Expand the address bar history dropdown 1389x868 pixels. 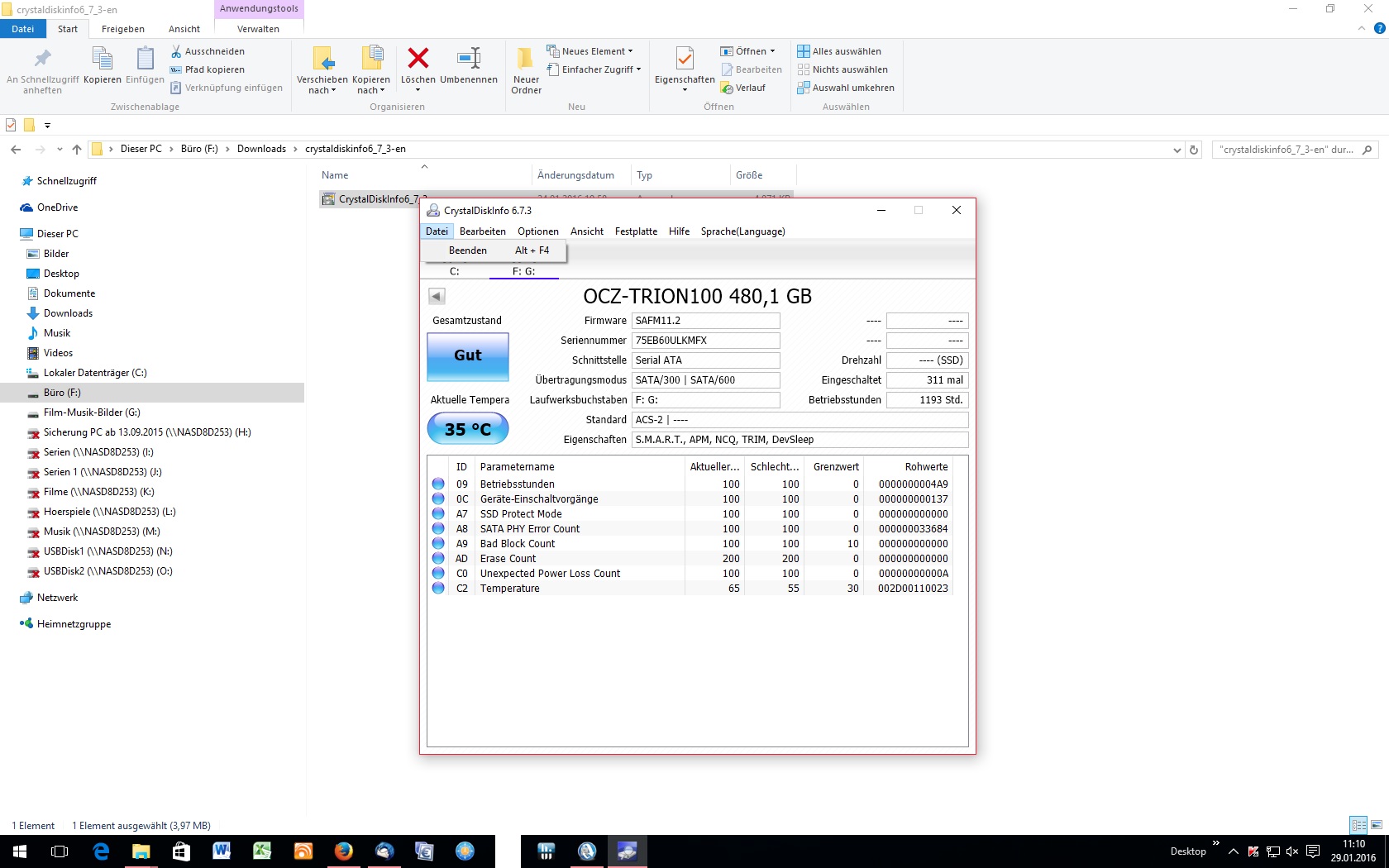[1177, 150]
